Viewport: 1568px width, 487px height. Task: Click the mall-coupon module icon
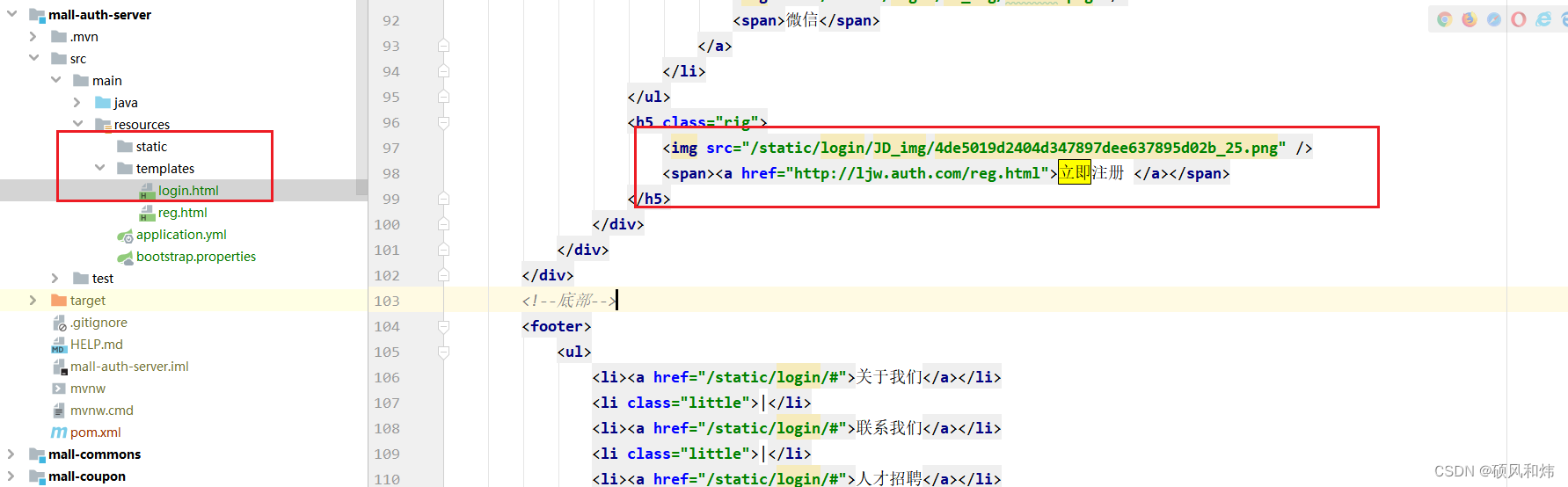coord(37,476)
